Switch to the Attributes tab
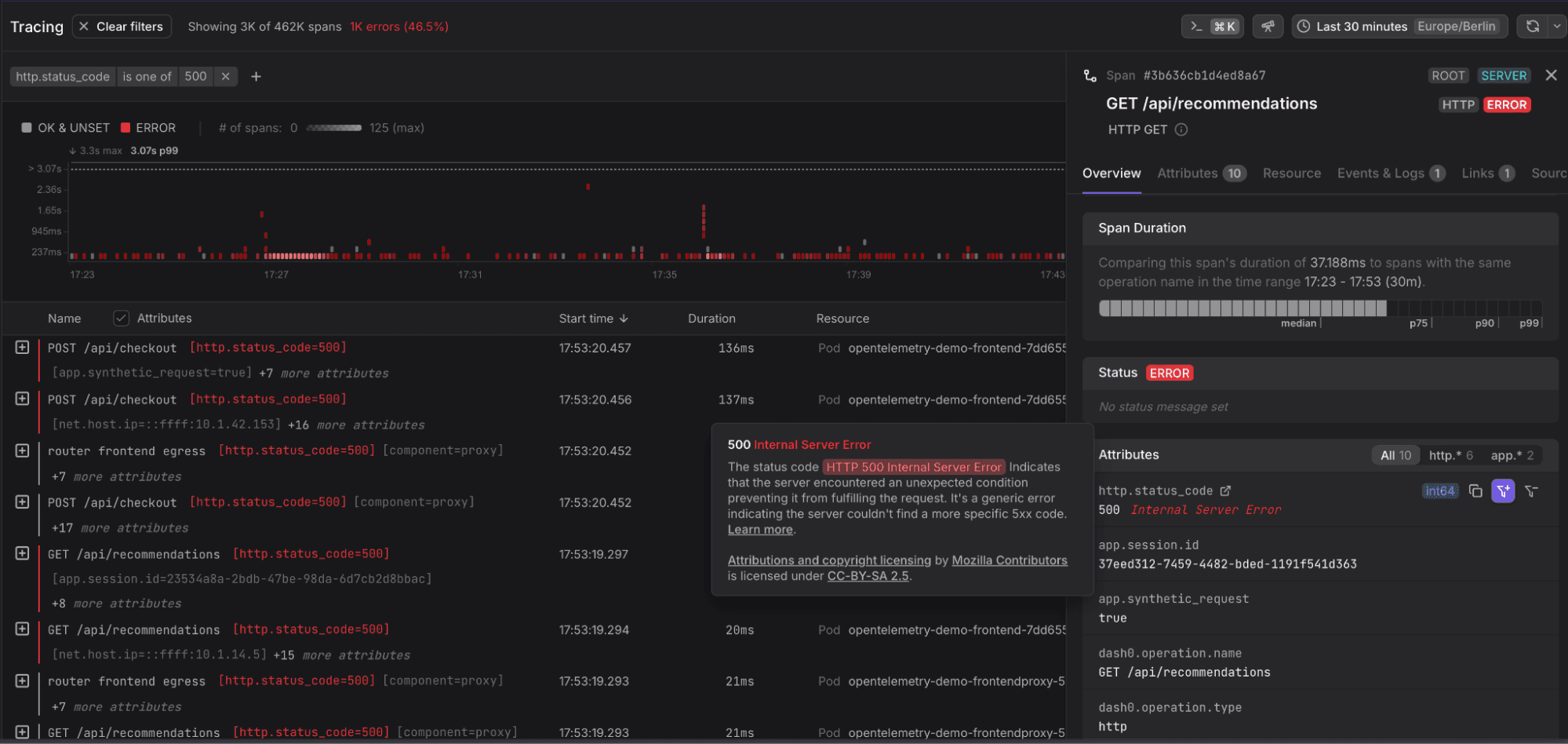This screenshot has height=744, width=1568. pos(1202,173)
